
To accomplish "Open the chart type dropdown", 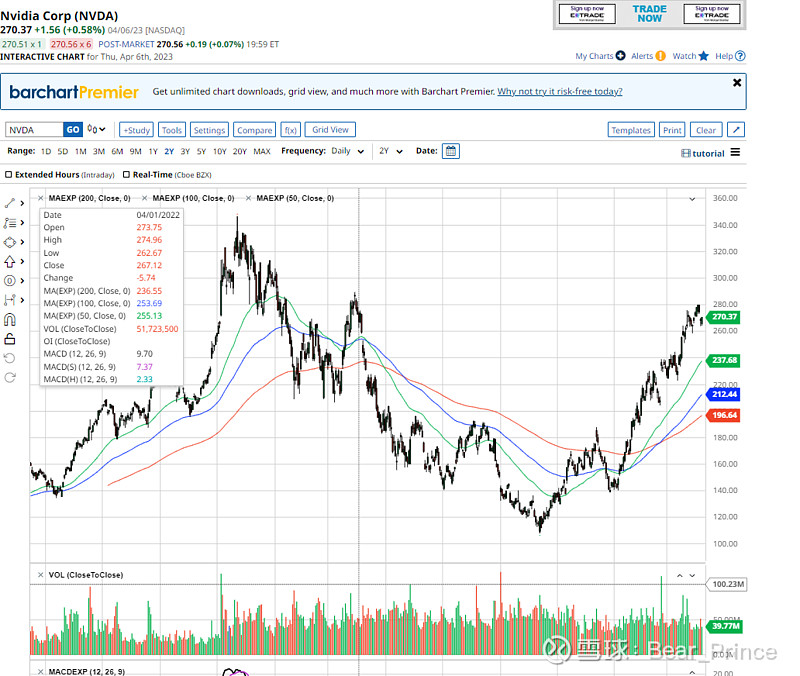I will tap(96, 130).
